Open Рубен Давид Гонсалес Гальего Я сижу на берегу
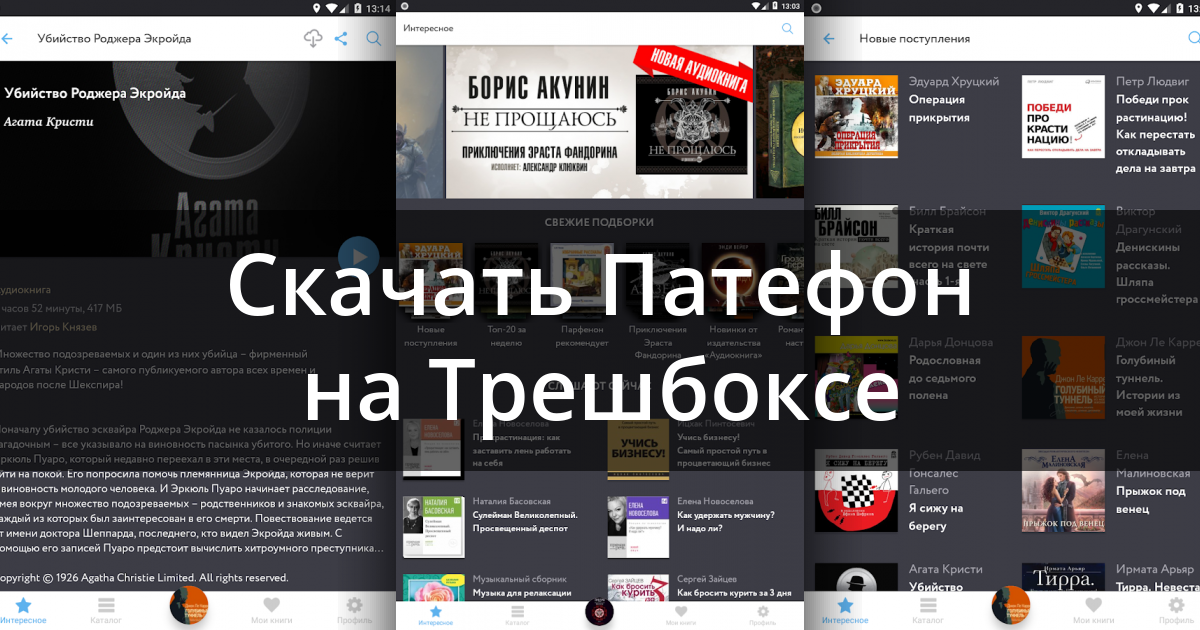This screenshot has width=1200, height=630. click(907, 490)
